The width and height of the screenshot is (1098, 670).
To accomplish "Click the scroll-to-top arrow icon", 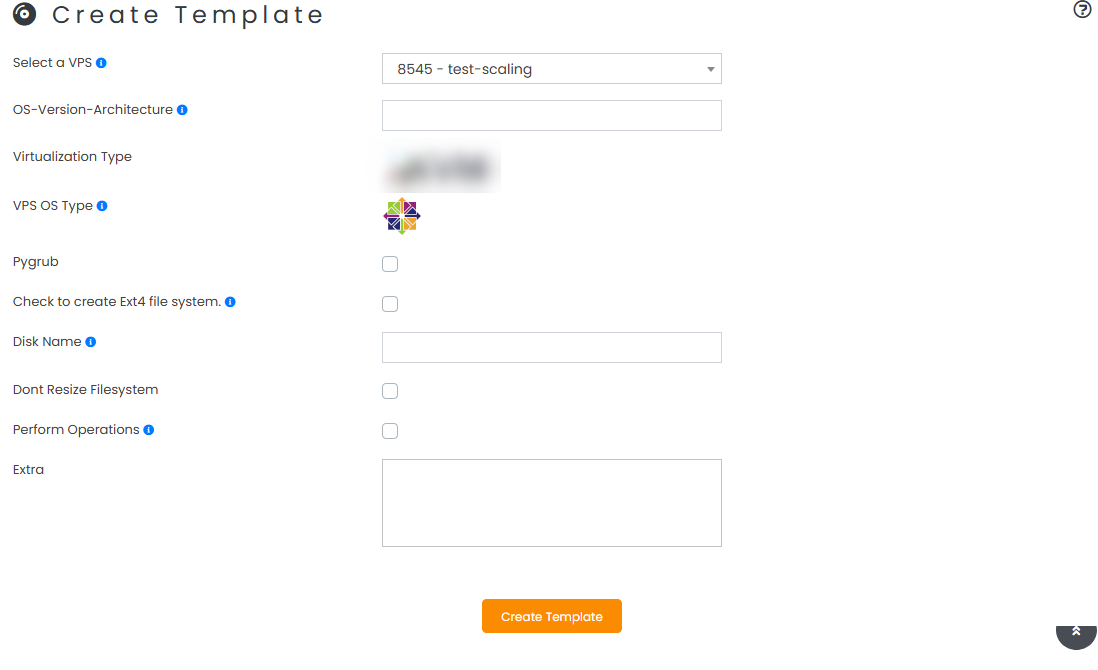I will click(x=1075, y=633).
